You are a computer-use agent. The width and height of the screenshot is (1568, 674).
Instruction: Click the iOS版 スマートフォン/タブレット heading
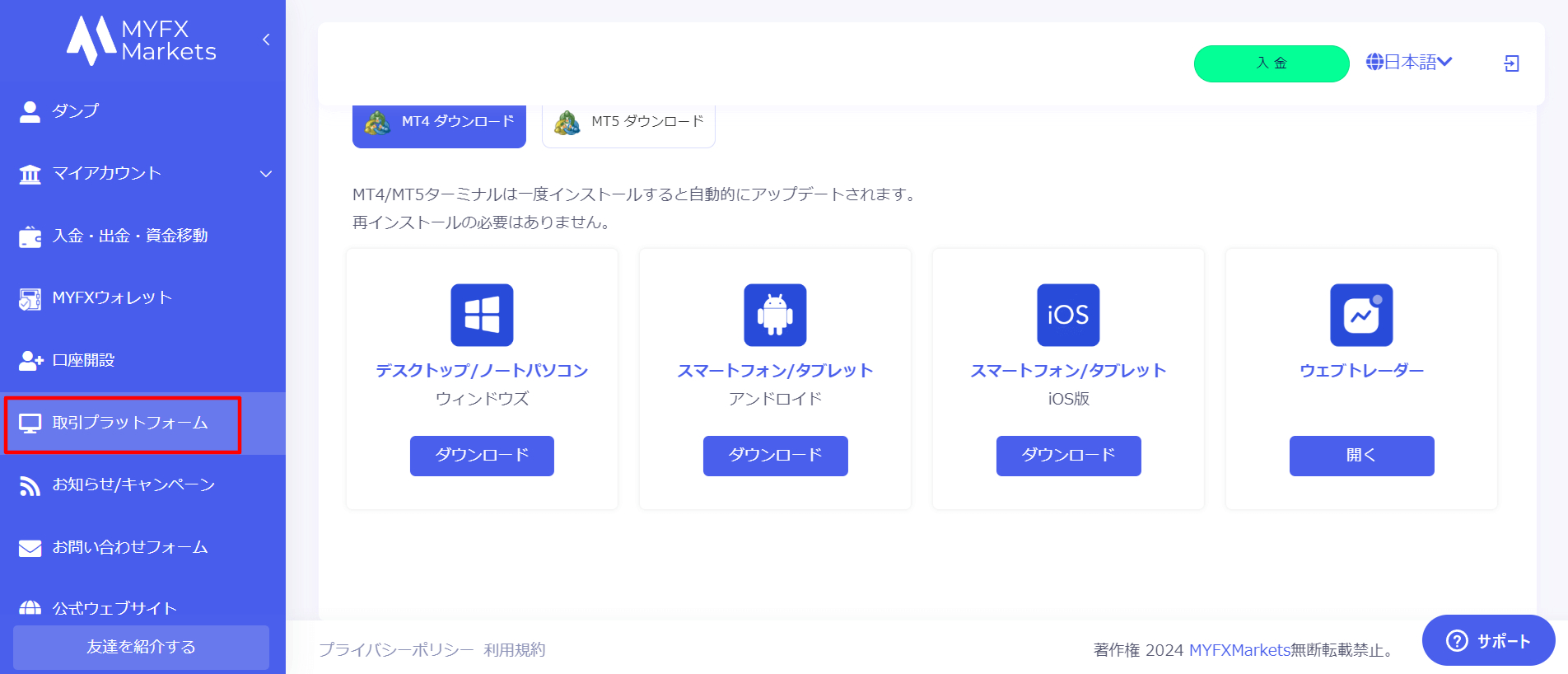pos(1068,371)
